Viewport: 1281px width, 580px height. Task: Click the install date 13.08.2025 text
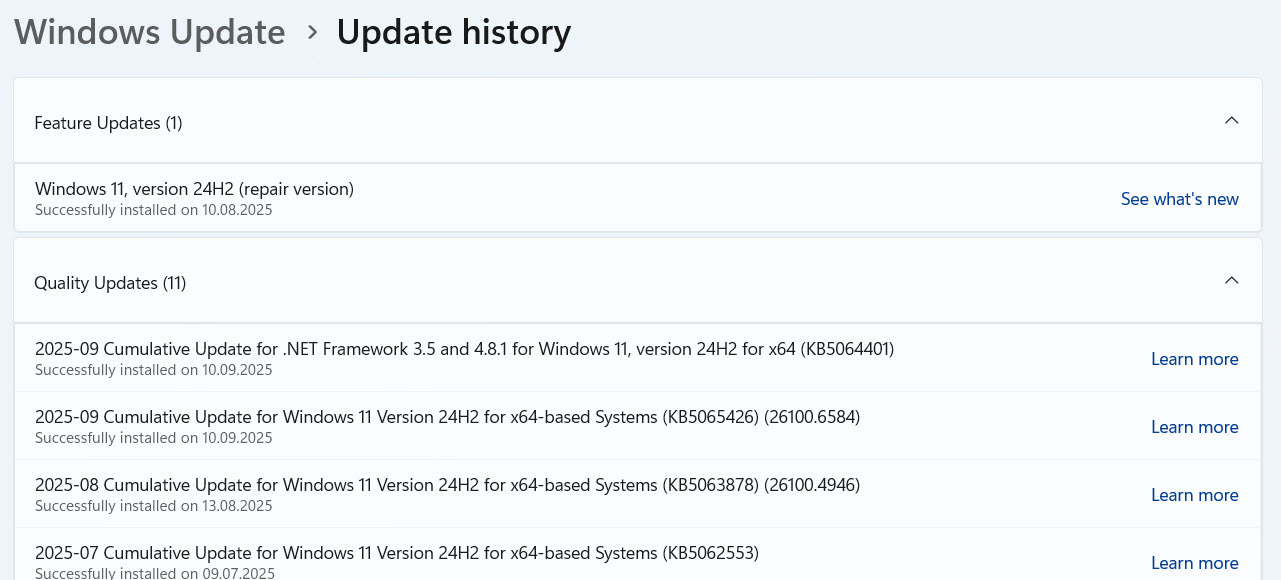pos(239,506)
